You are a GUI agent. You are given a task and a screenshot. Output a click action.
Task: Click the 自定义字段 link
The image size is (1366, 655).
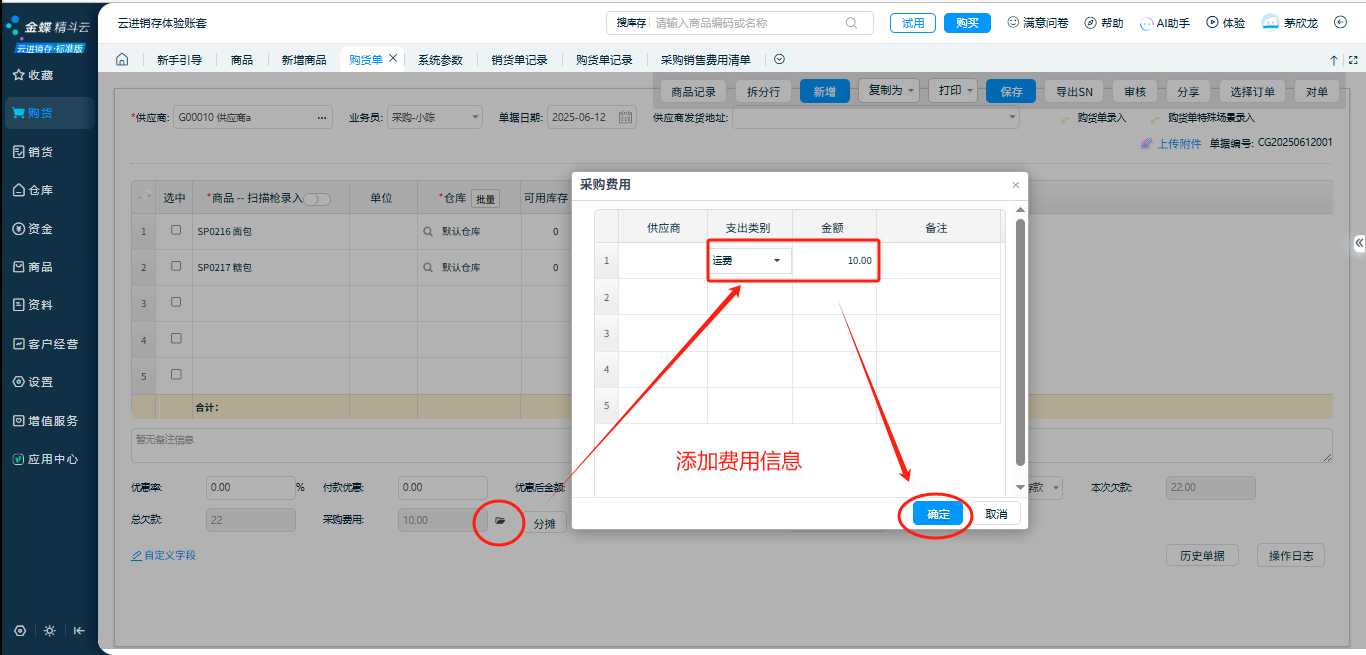[163, 555]
